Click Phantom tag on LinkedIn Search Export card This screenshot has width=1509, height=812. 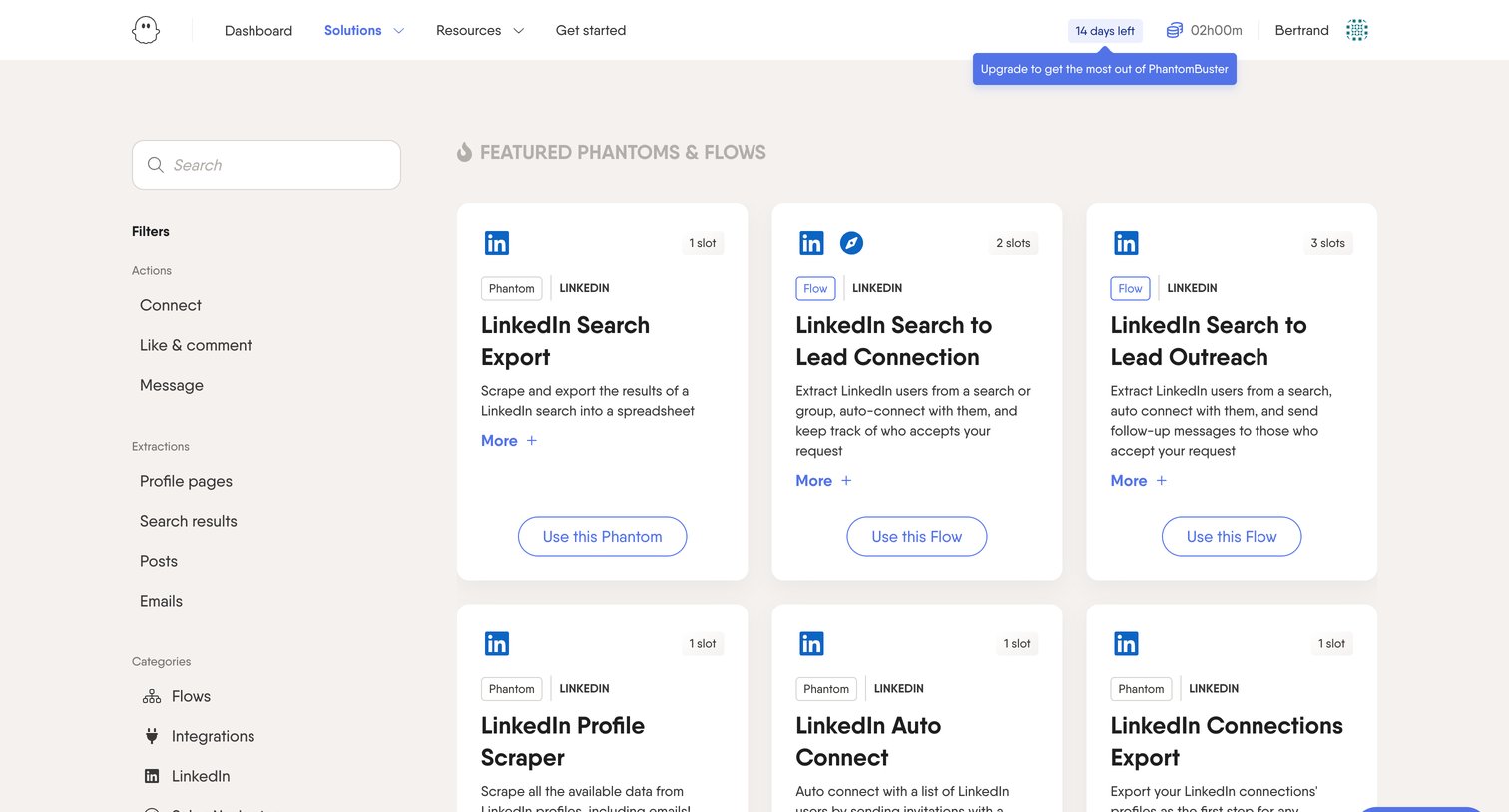point(512,288)
